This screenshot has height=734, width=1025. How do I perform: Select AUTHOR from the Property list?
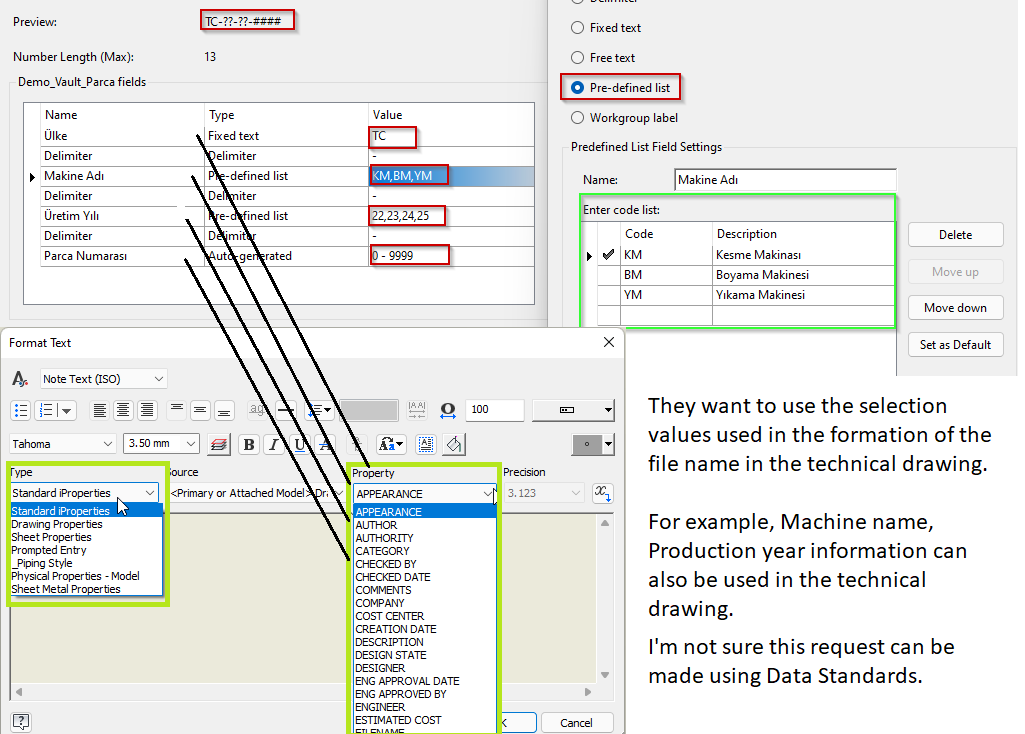coord(378,524)
